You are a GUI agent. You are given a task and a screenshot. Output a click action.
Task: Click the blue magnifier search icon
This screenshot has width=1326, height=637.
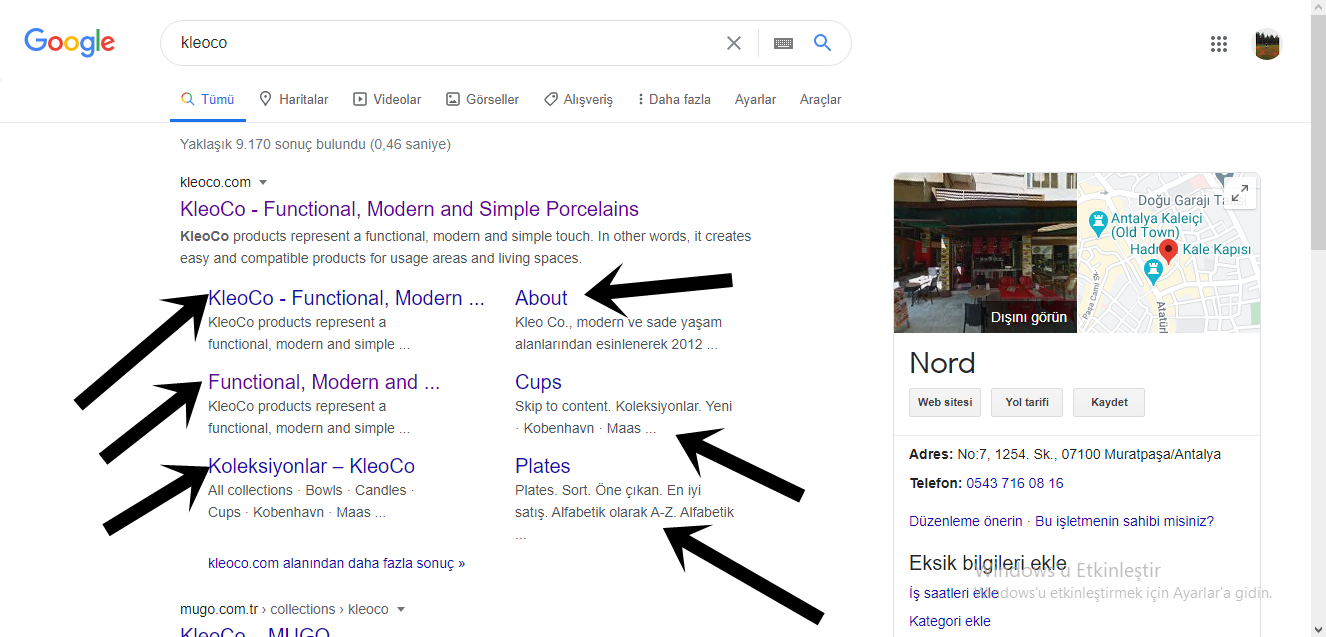coord(823,43)
